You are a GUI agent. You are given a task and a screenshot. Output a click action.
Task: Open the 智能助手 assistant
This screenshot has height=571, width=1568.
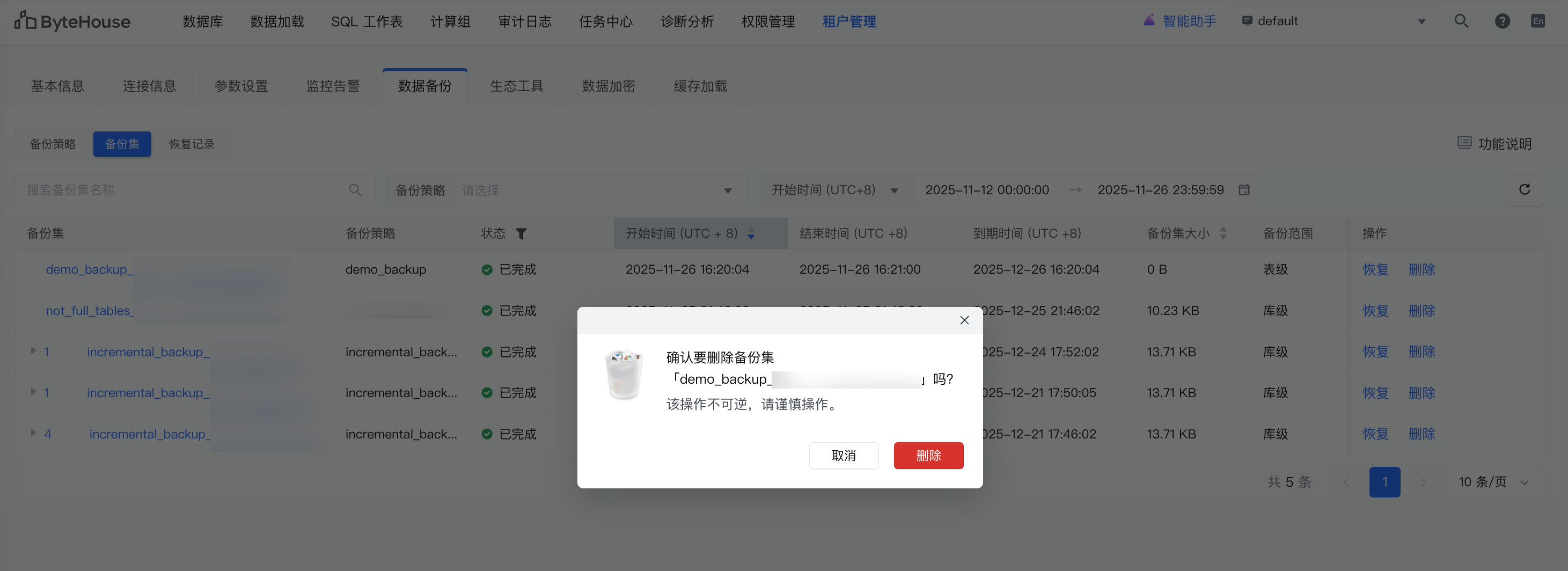coord(1179,21)
